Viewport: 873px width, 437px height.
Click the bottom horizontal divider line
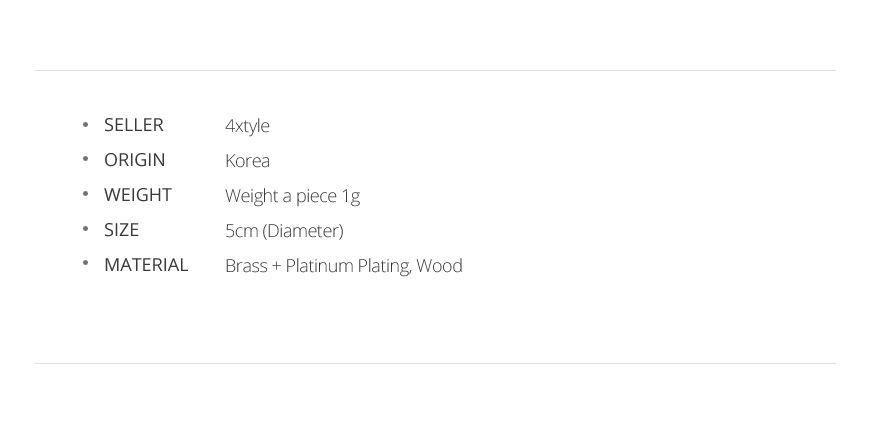(435, 363)
